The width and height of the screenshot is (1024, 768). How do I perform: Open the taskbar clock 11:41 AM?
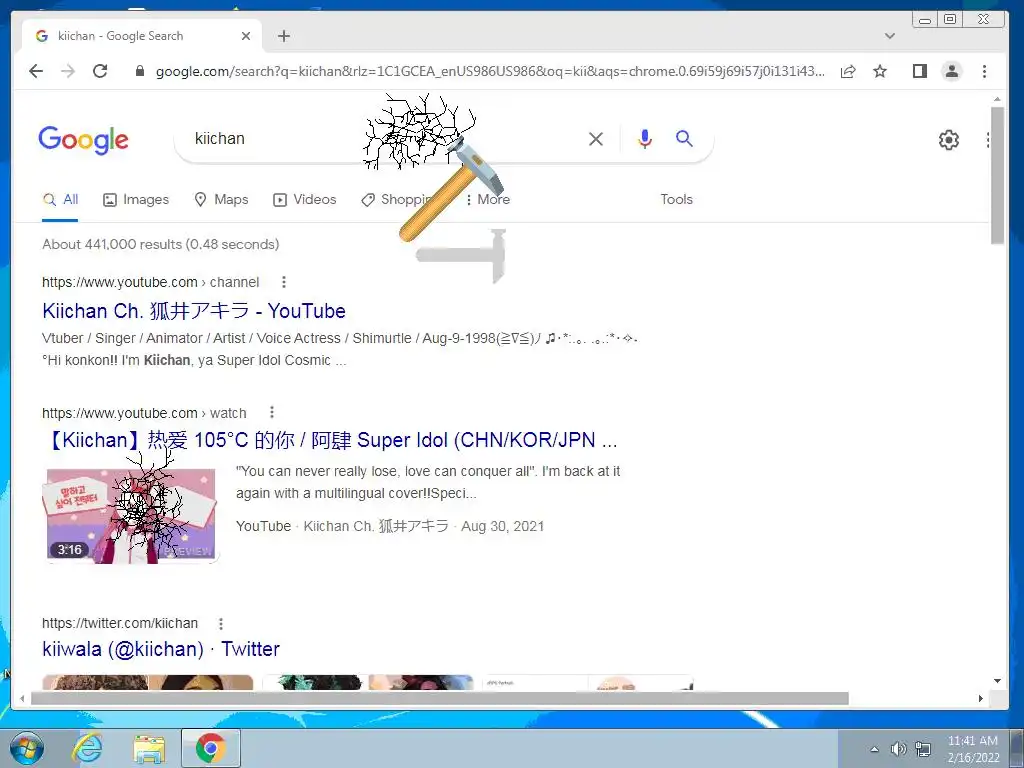pos(973,749)
